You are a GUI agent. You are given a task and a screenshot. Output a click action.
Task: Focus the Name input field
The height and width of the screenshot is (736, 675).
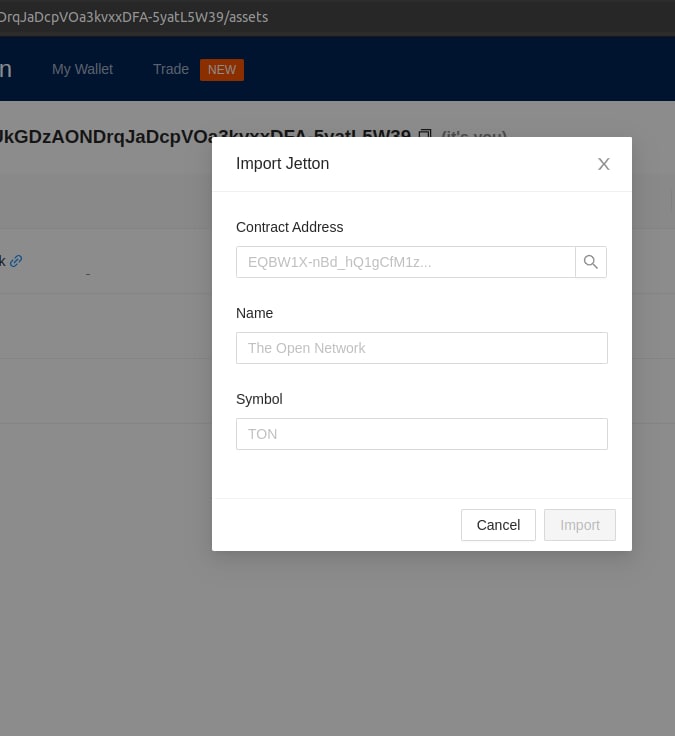(422, 348)
